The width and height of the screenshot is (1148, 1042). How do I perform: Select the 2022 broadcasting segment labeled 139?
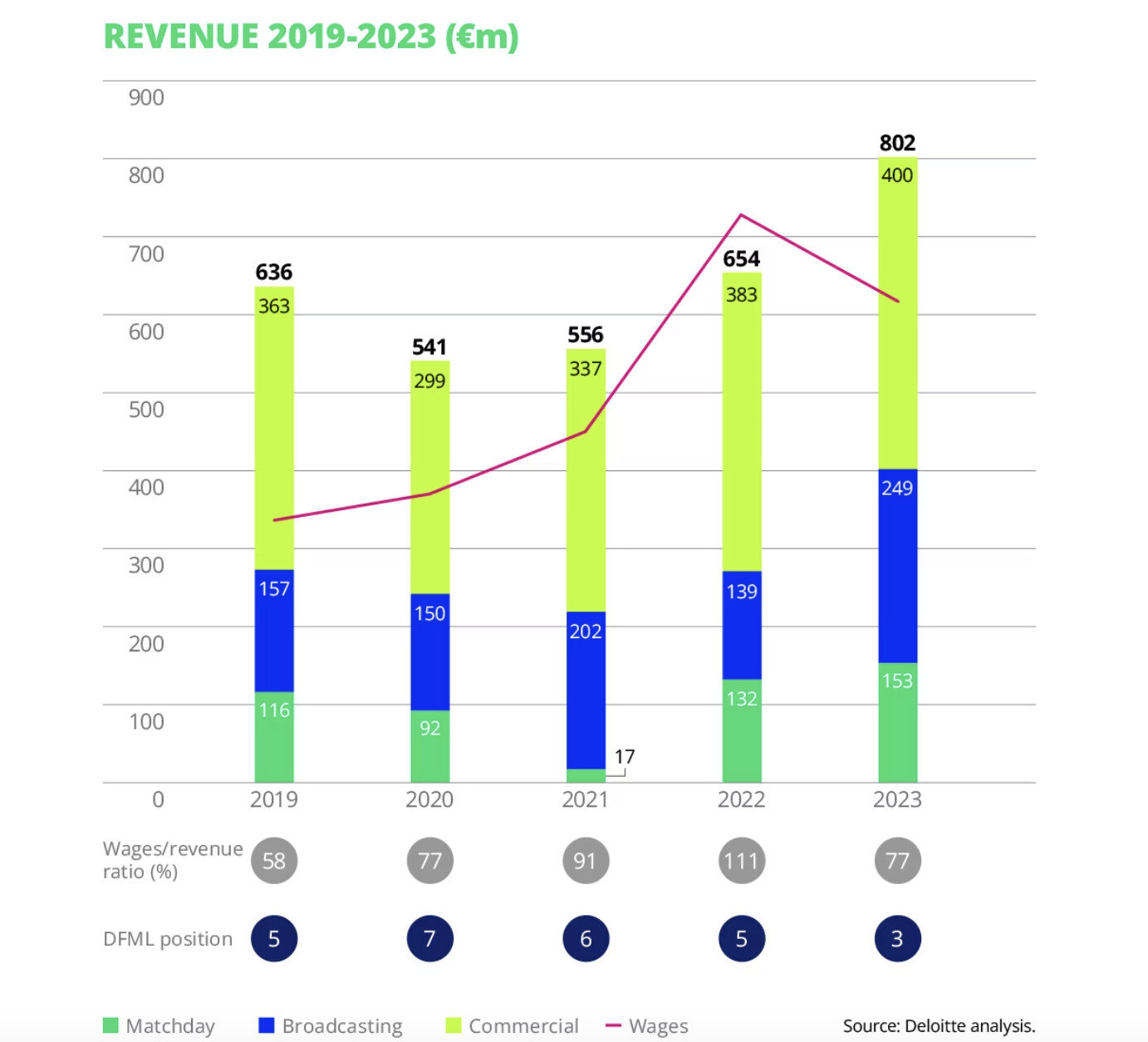click(741, 625)
